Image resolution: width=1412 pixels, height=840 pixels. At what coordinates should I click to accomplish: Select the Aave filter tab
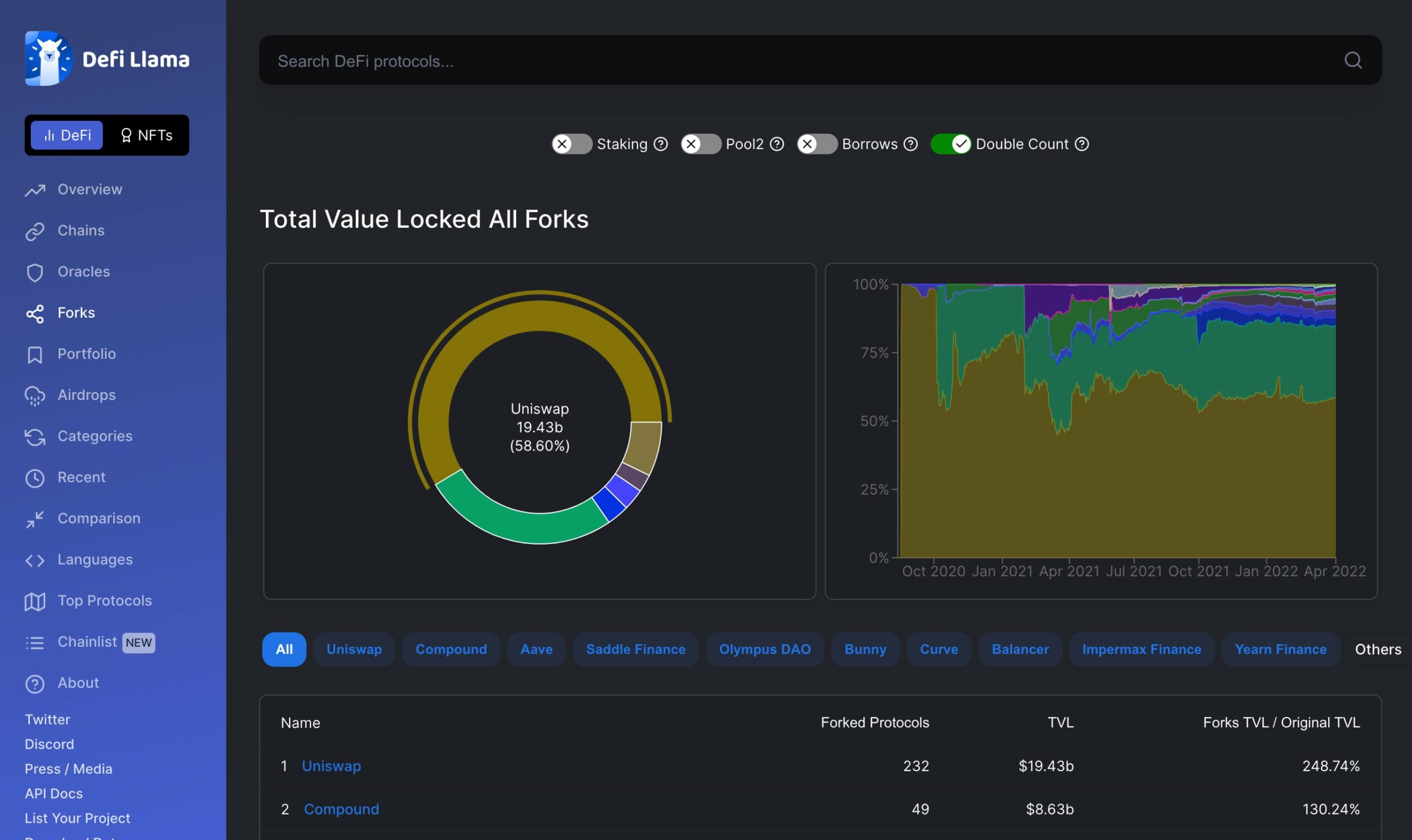(x=537, y=649)
